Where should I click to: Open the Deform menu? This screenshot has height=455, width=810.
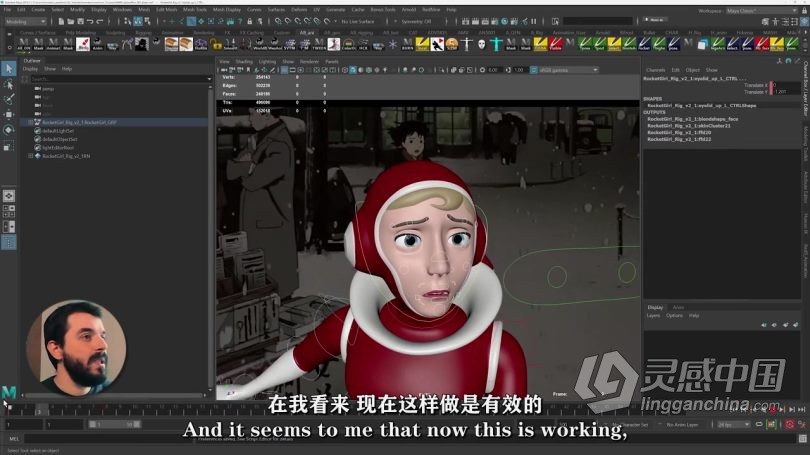pos(299,9)
